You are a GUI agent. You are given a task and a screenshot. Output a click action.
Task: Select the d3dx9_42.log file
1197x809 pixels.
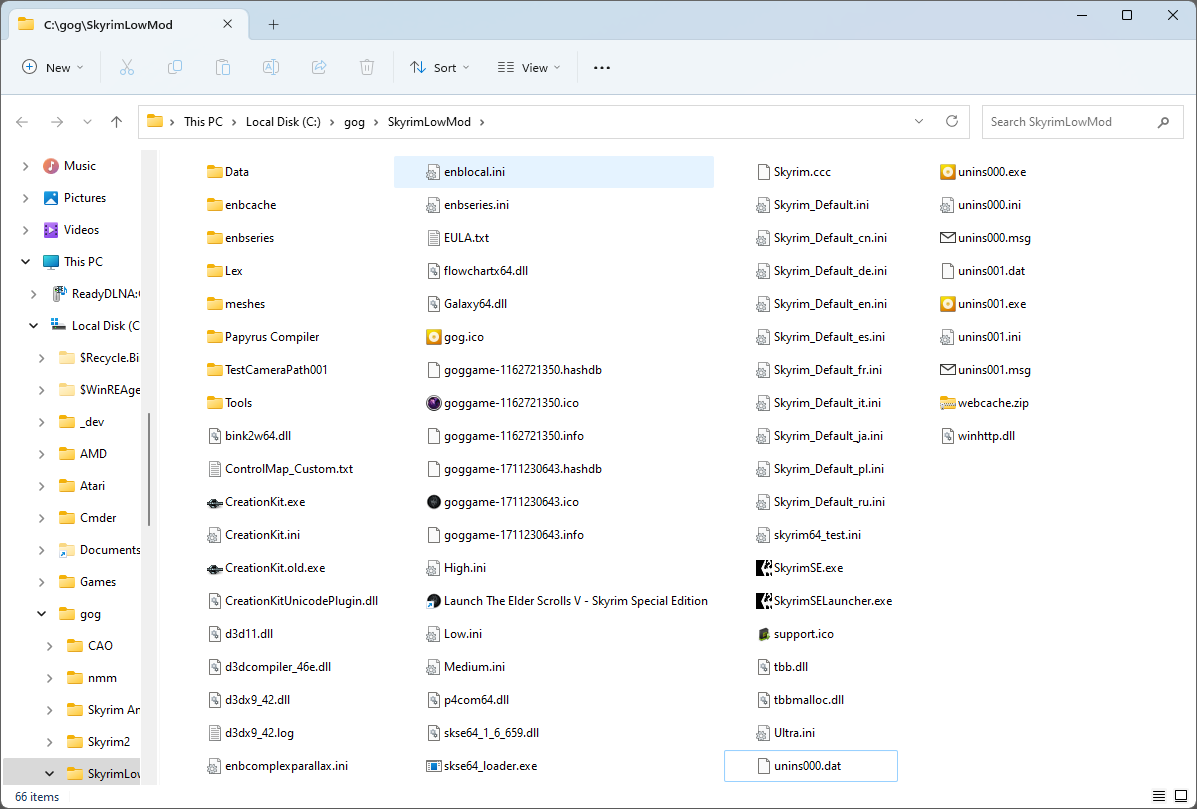click(250, 733)
